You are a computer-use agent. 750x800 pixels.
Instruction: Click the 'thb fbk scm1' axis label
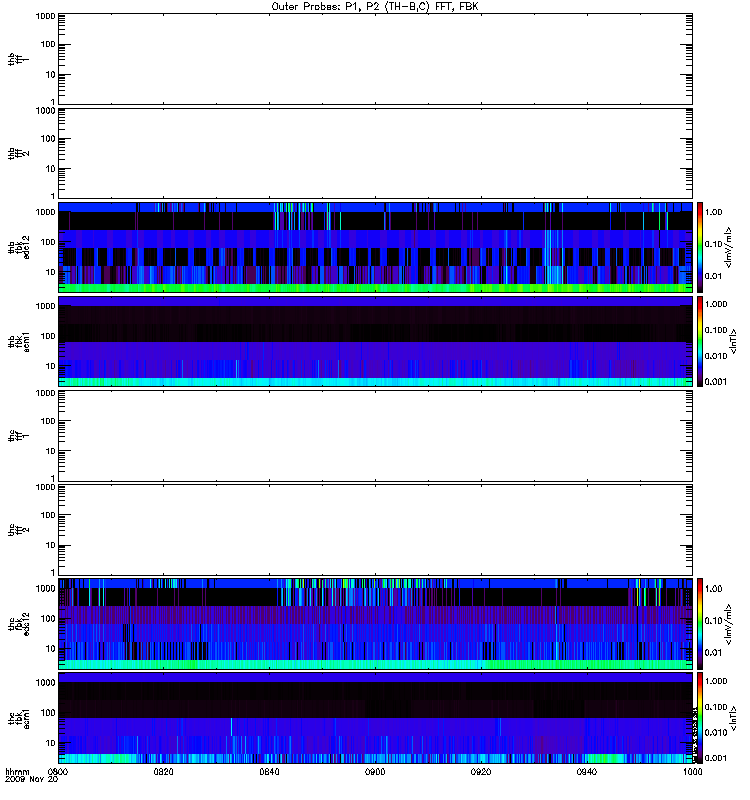click(x=18, y=341)
